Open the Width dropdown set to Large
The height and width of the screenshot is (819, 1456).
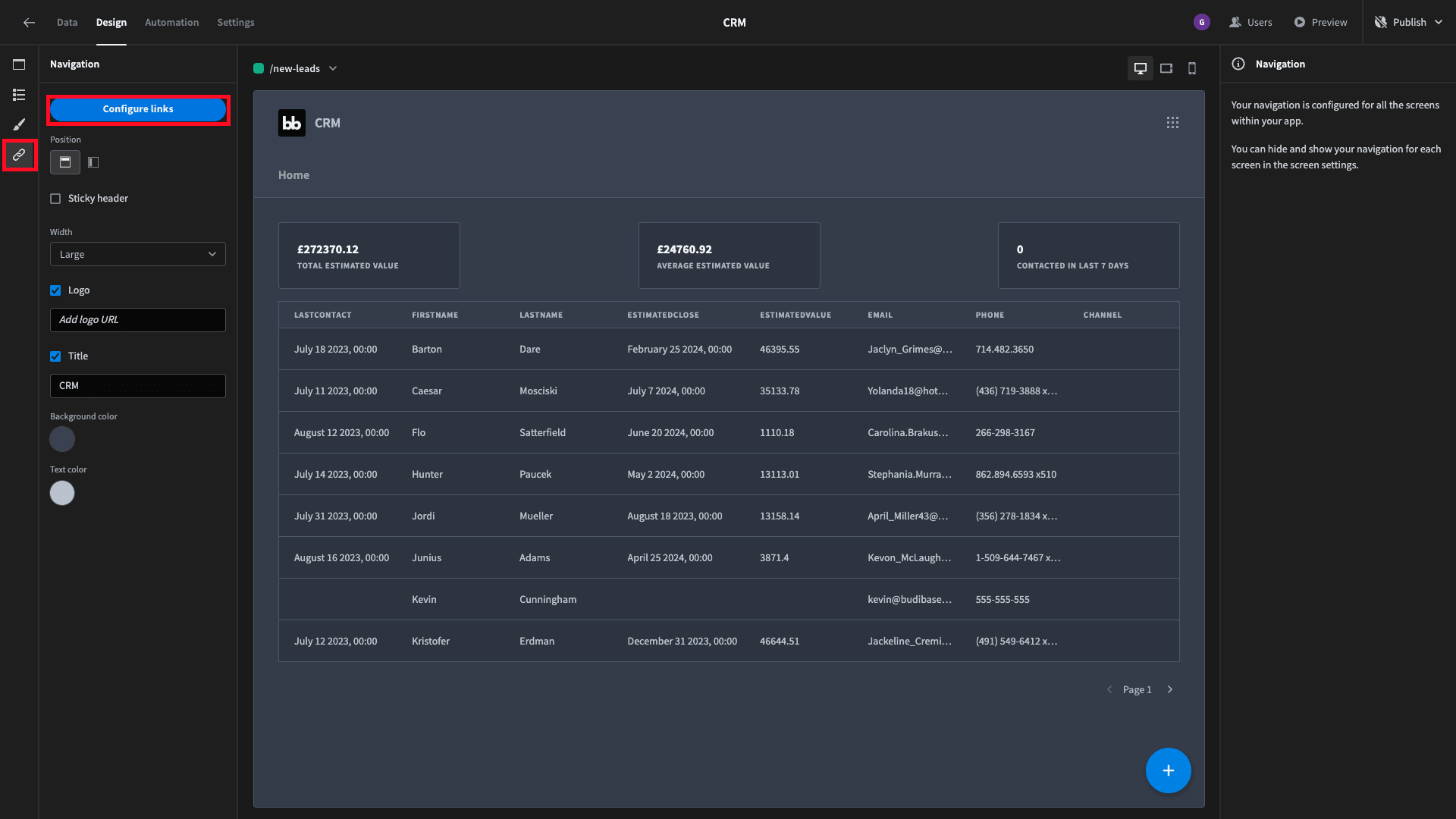click(x=138, y=255)
